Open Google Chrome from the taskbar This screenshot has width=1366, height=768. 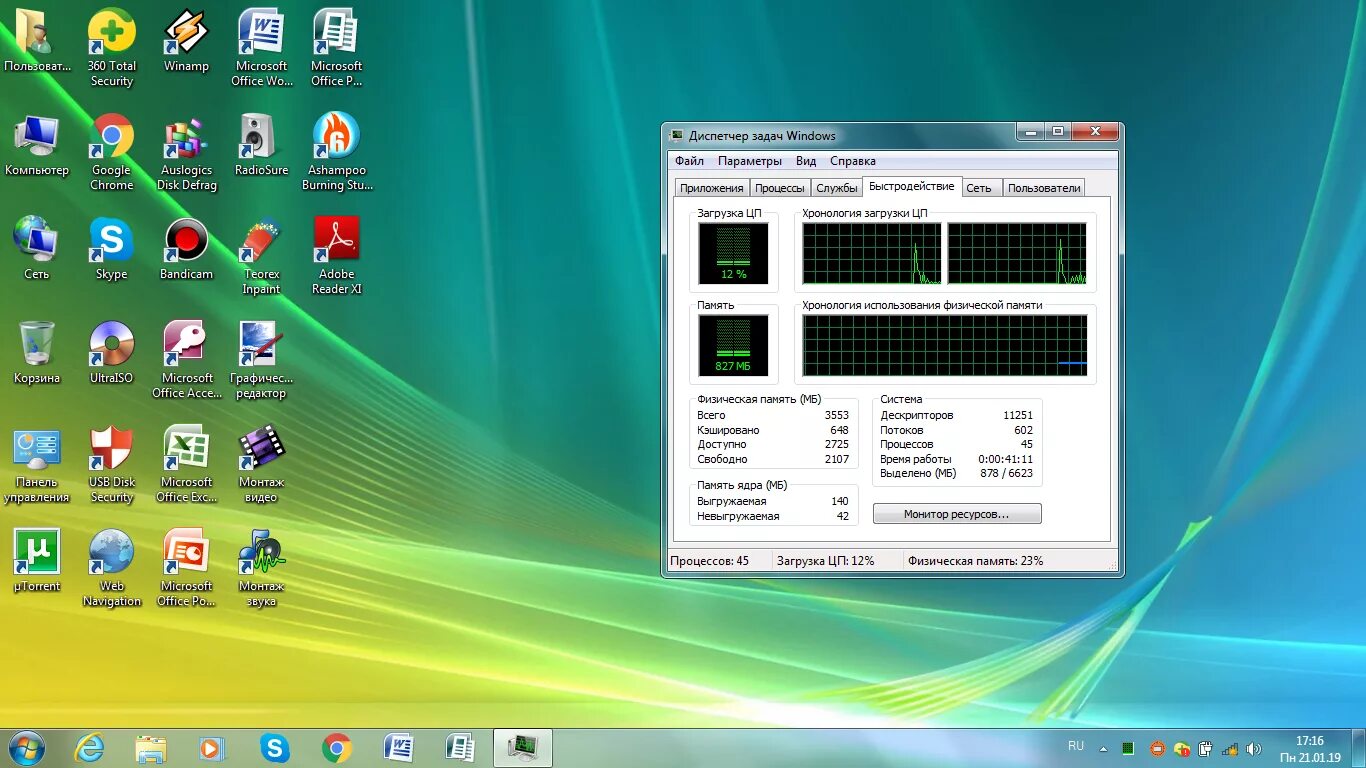click(x=337, y=747)
